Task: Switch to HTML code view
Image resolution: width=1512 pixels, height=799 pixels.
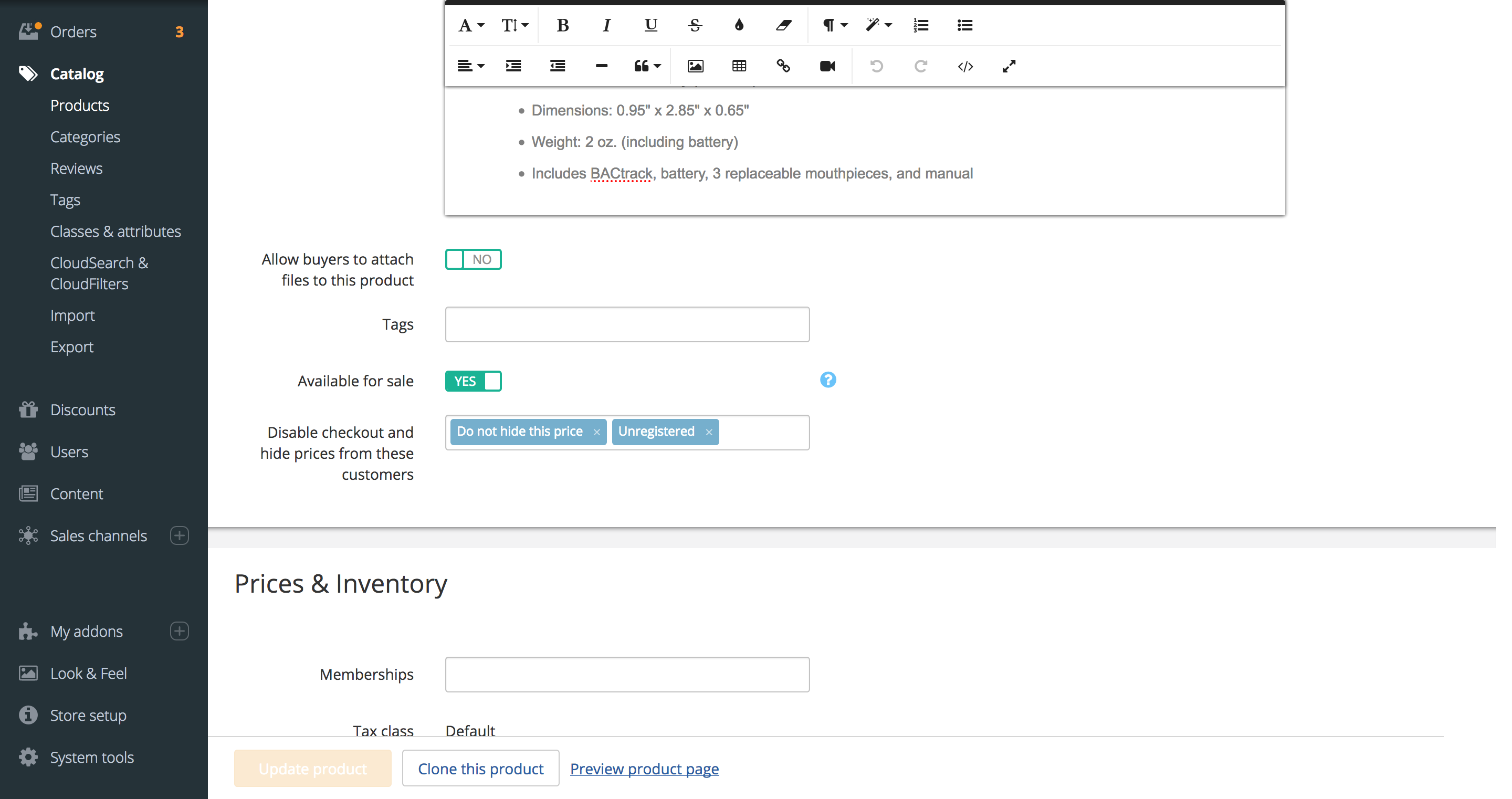Action: coord(965,66)
